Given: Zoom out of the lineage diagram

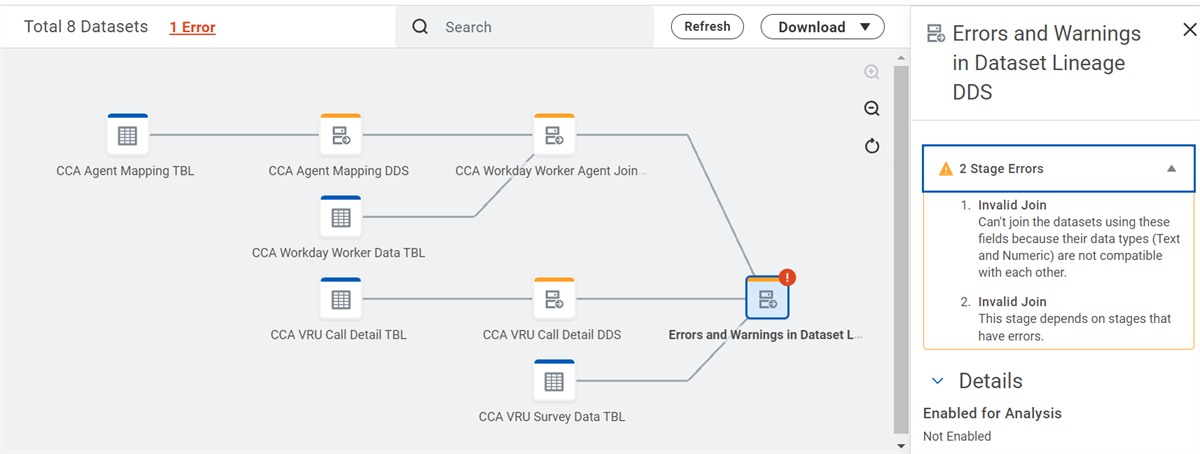Looking at the screenshot, I should [x=872, y=109].
